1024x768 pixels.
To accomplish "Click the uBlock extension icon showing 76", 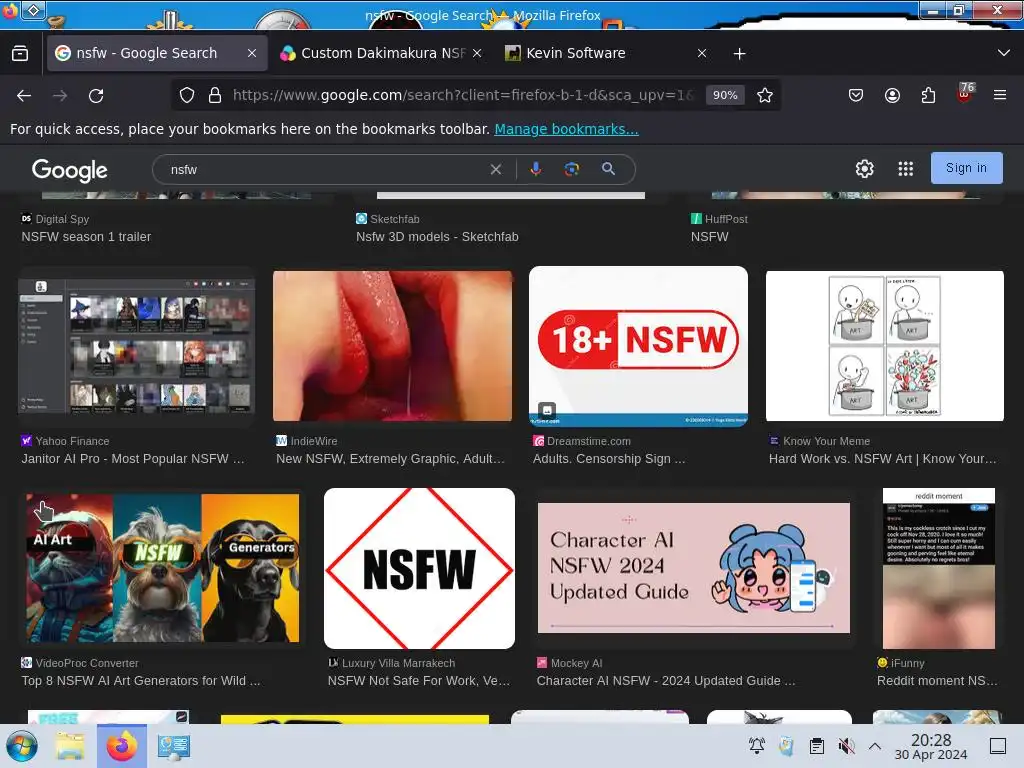I will pos(965,93).
